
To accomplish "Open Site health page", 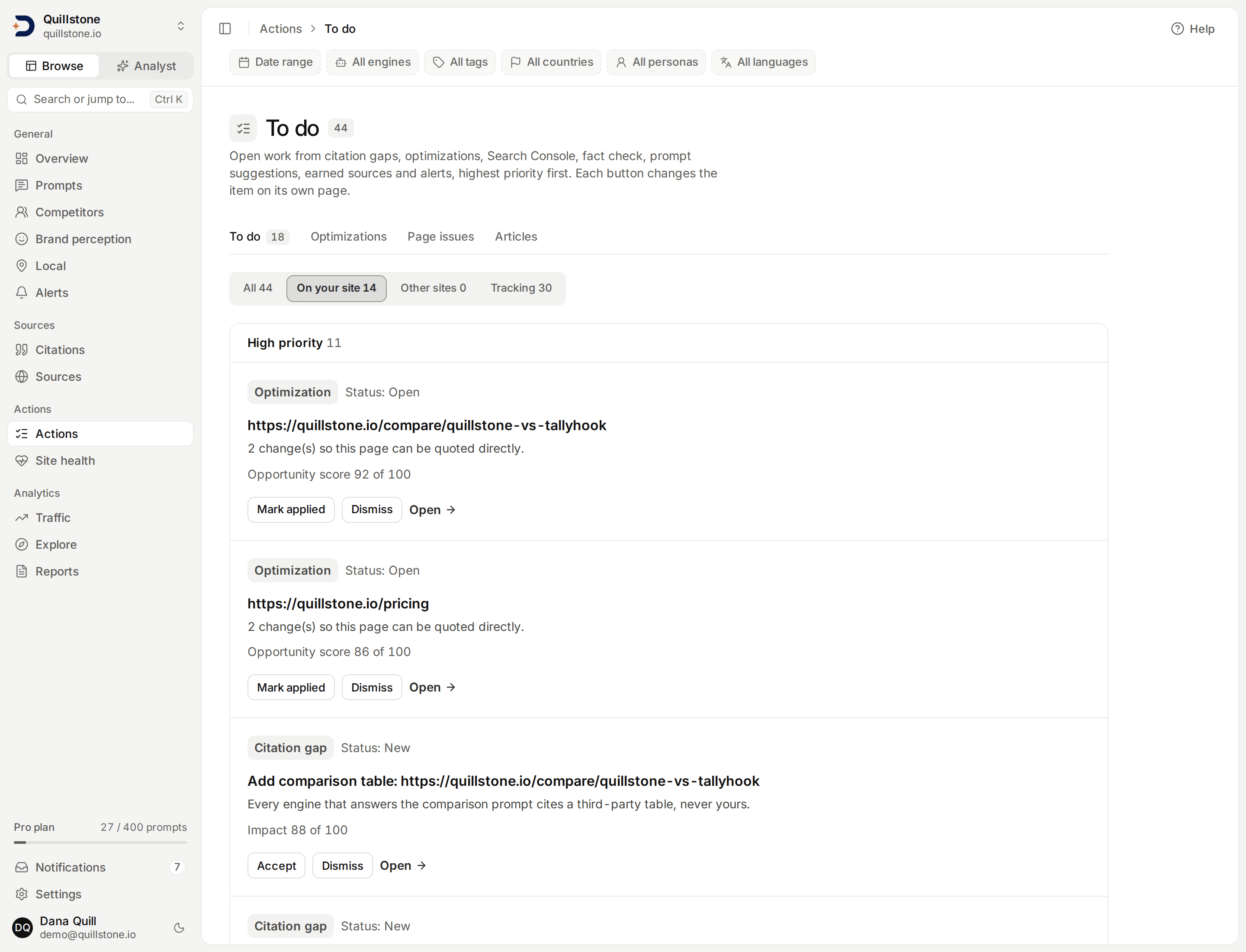I will pyautogui.click(x=100, y=461).
